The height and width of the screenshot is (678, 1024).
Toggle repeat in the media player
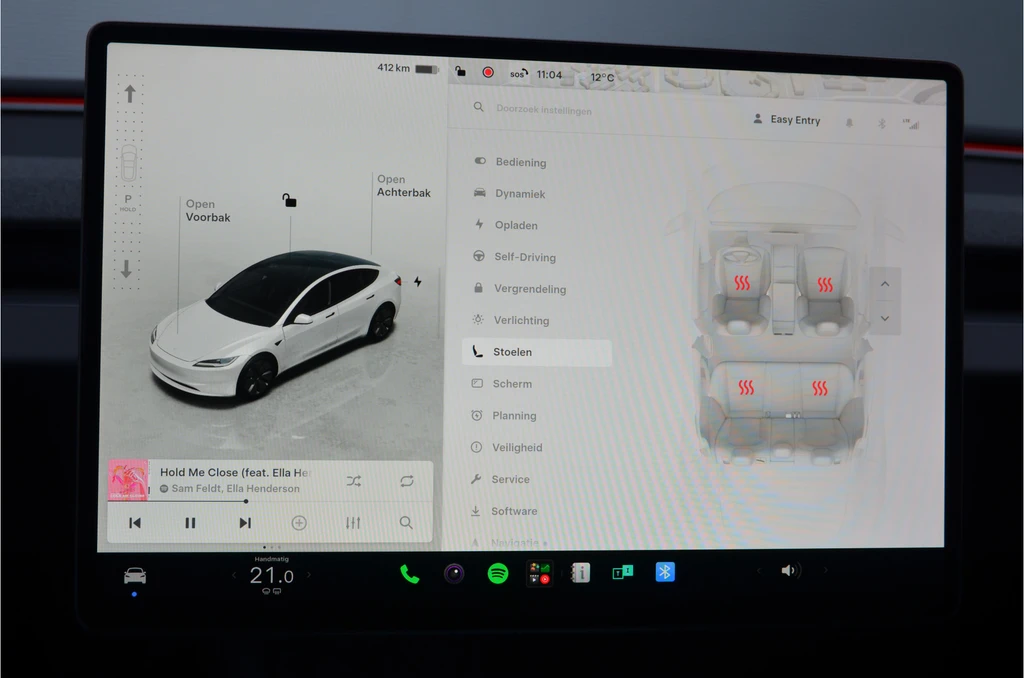(x=407, y=481)
